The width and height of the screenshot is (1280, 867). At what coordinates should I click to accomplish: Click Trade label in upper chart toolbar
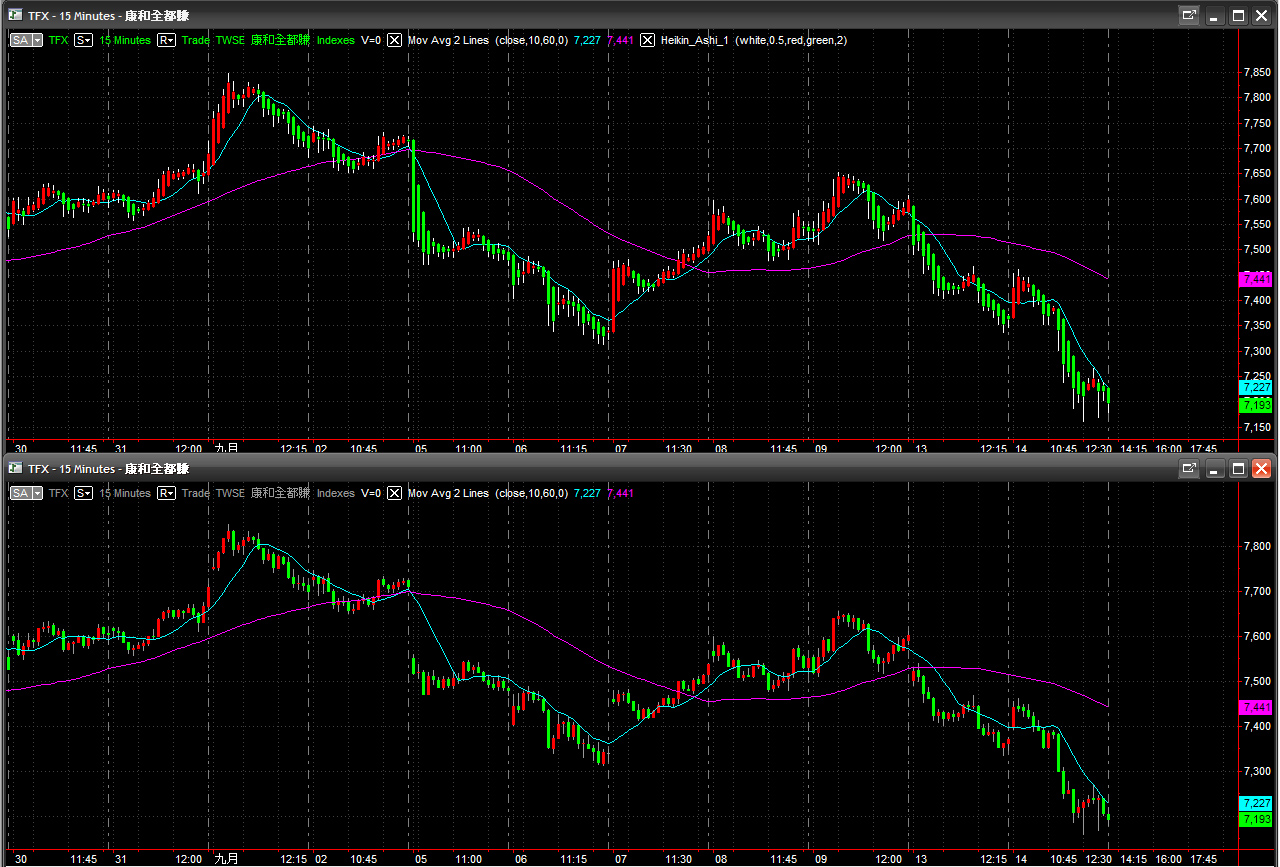(196, 40)
